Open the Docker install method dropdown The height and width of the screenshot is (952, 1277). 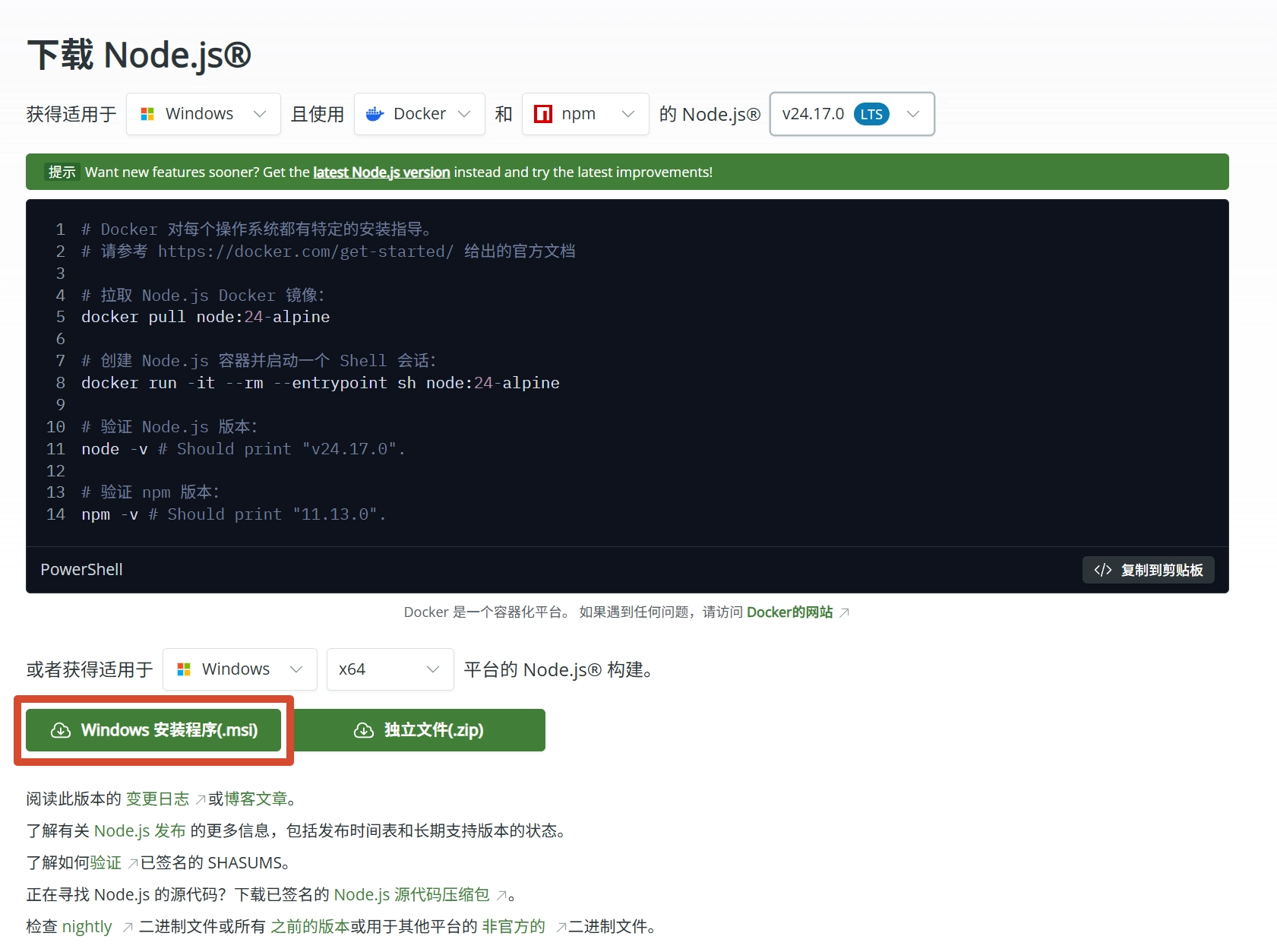(x=419, y=114)
